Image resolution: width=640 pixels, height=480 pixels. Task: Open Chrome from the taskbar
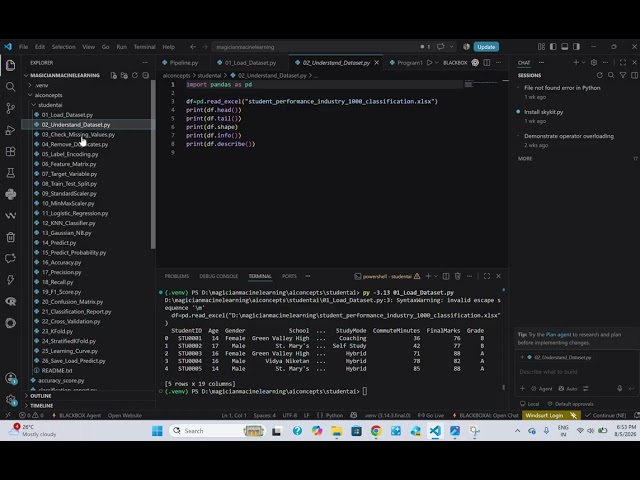click(376, 431)
